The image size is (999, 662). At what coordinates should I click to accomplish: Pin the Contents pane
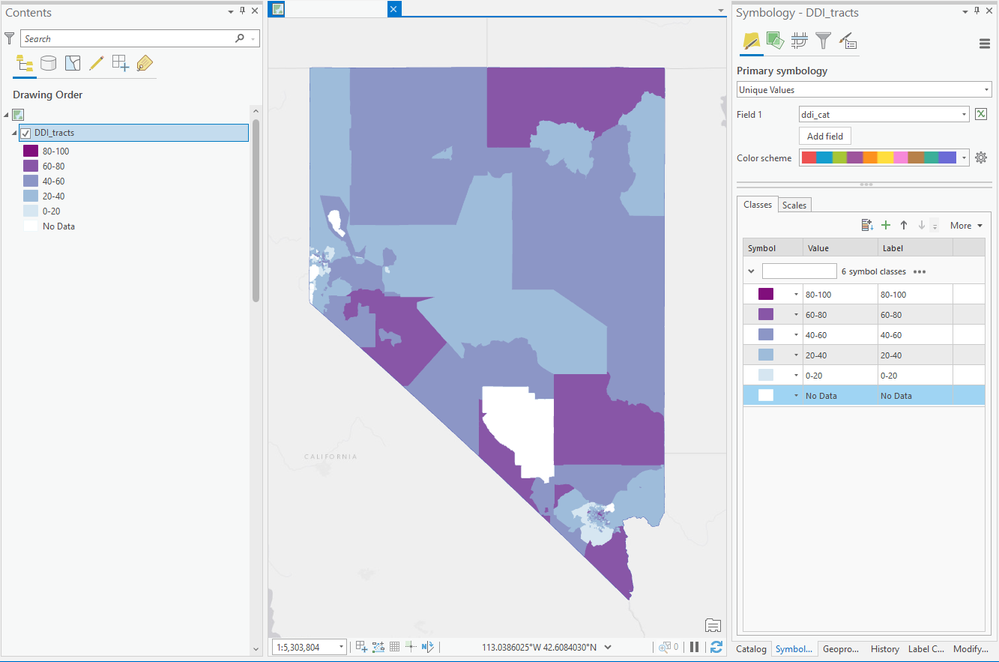[x=243, y=11]
